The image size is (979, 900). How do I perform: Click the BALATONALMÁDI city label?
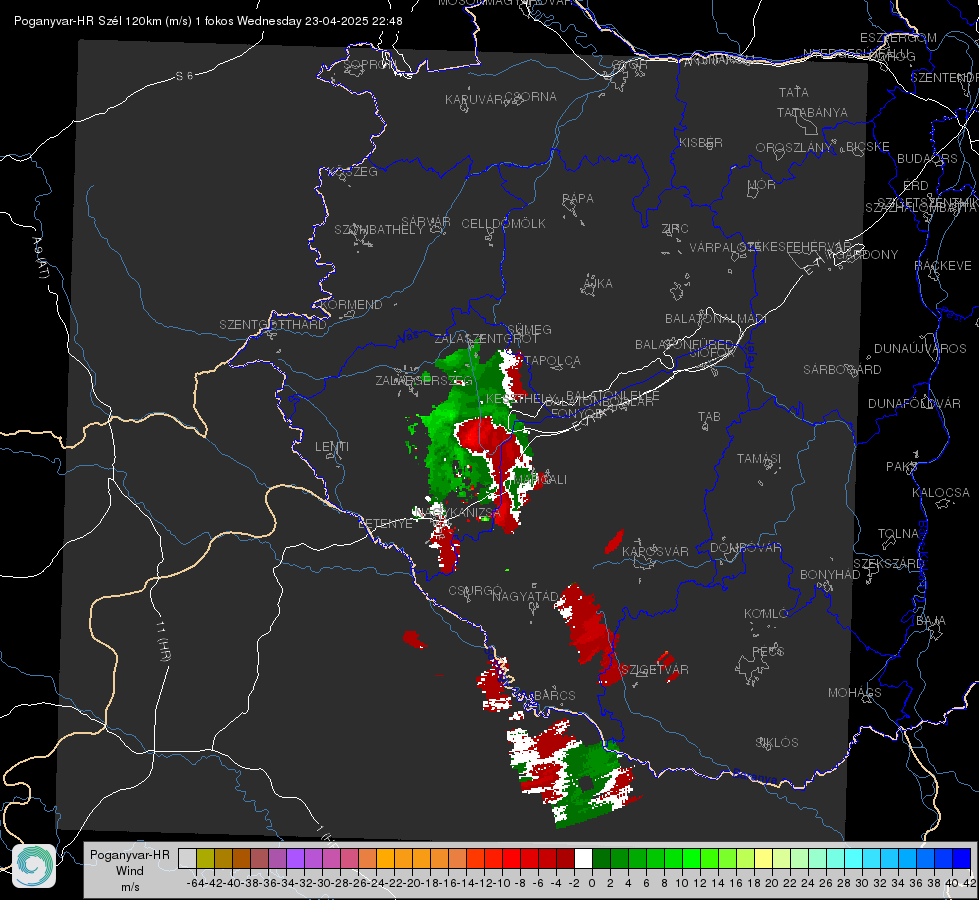716,319
